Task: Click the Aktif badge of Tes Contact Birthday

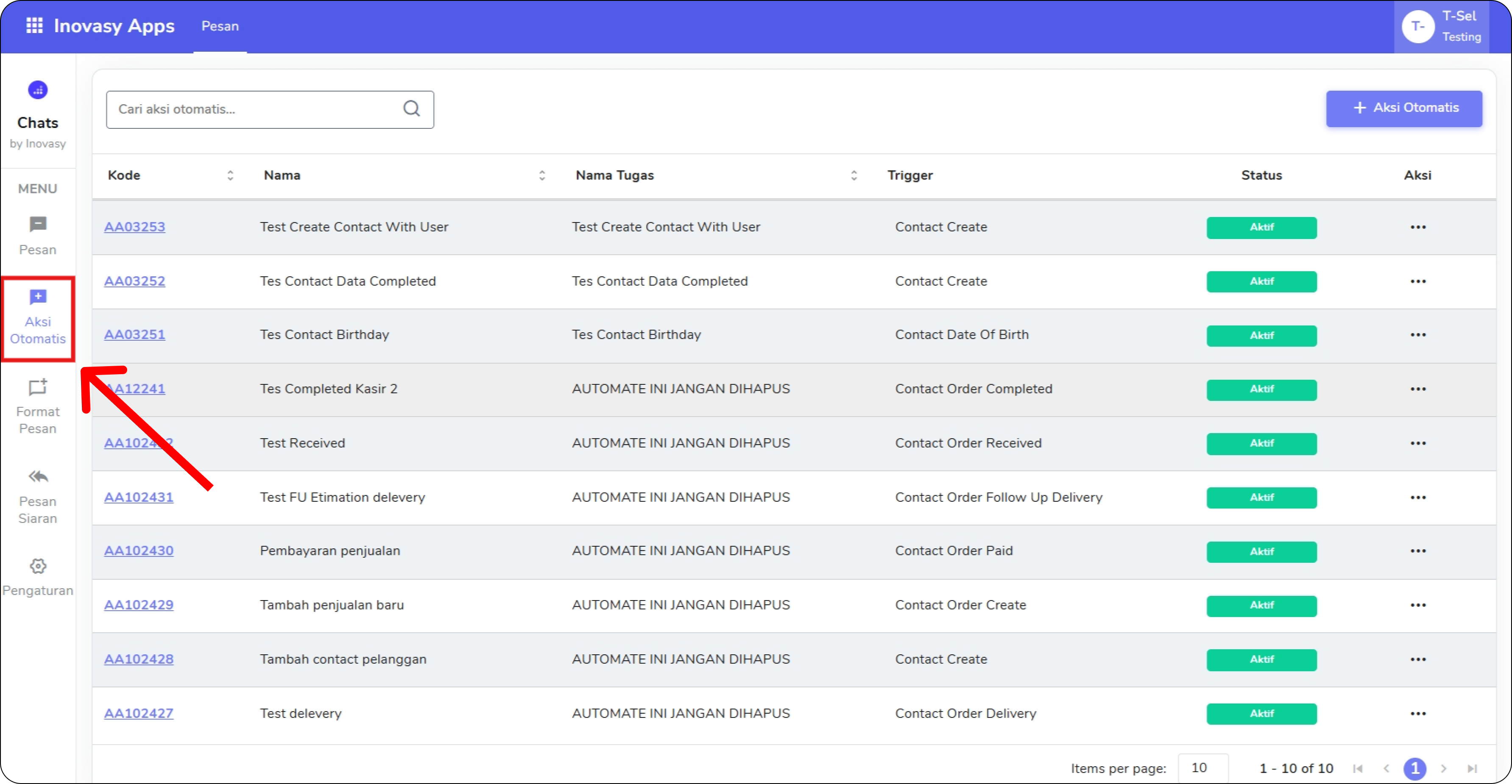Action: [1261, 336]
